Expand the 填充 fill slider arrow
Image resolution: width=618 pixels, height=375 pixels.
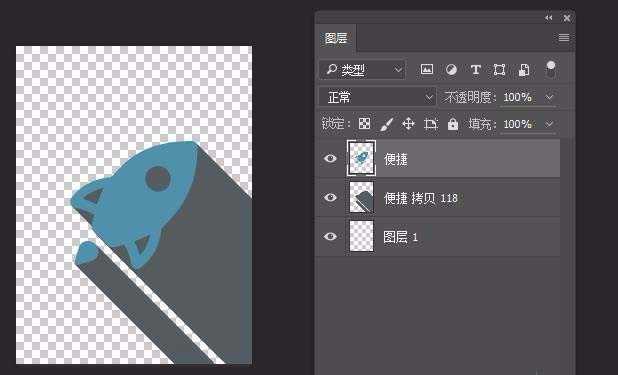tap(549, 124)
